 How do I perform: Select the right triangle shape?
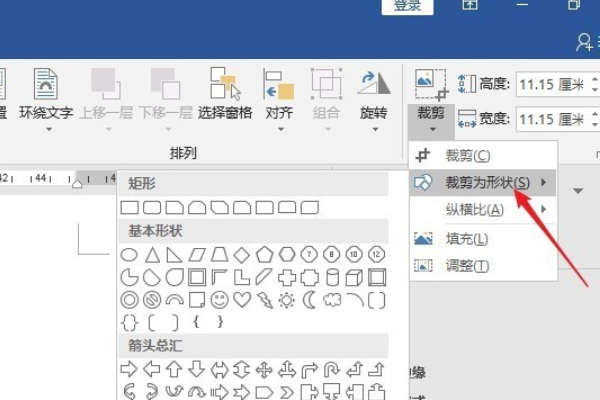[174, 255]
